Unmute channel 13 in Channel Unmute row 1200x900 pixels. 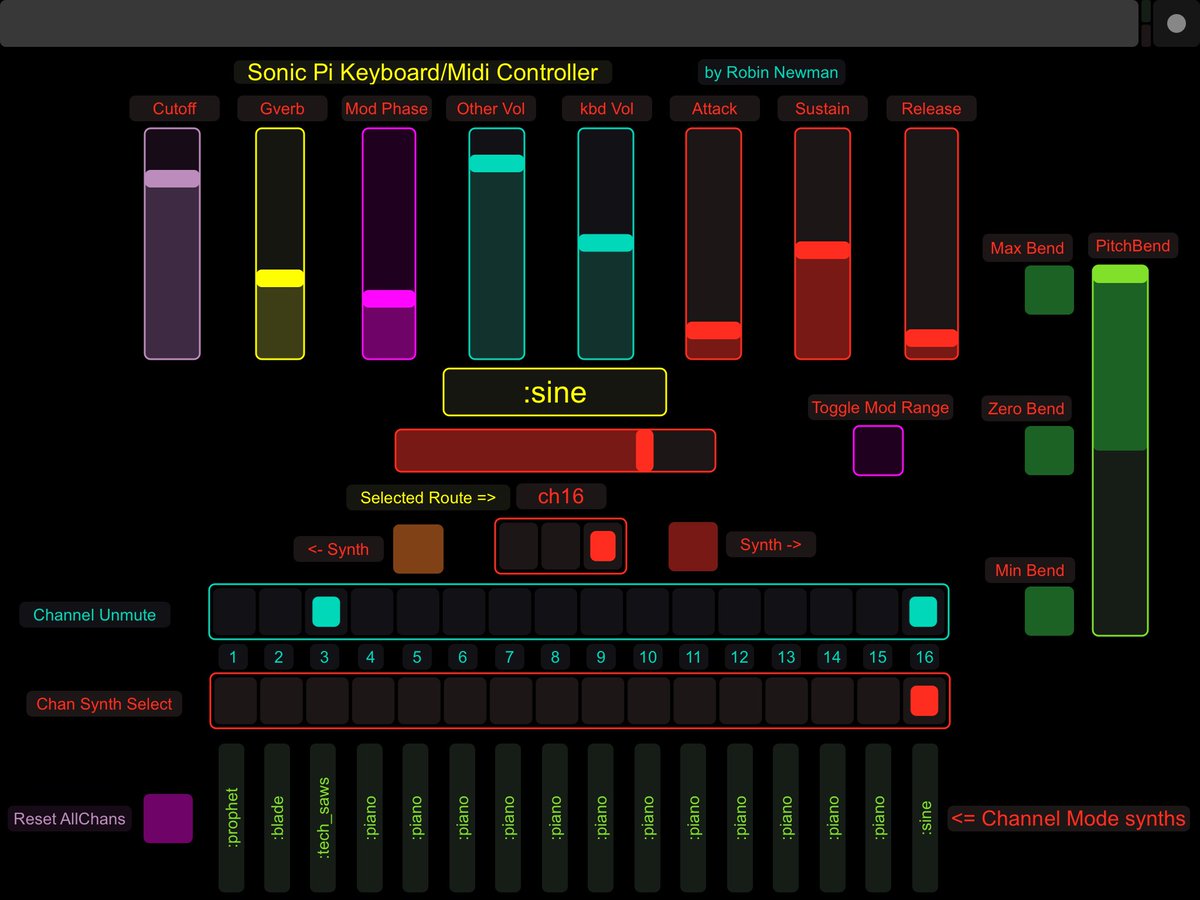(786, 612)
